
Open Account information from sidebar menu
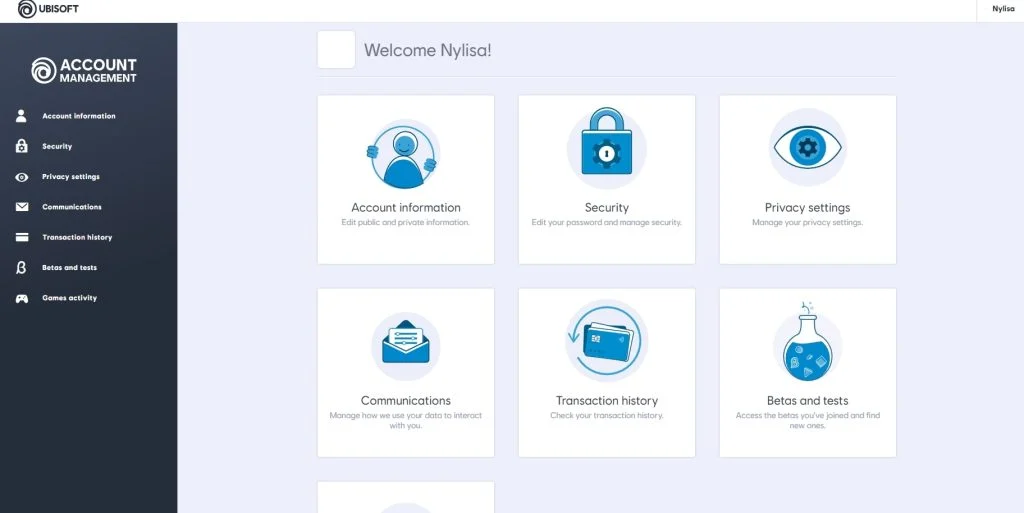(x=78, y=116)
